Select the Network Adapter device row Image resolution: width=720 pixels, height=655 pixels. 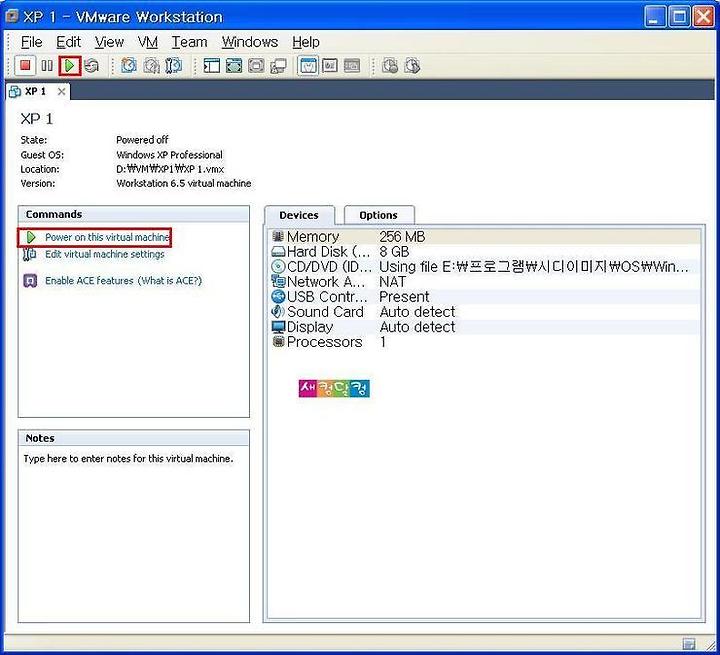tap(485, 282)
